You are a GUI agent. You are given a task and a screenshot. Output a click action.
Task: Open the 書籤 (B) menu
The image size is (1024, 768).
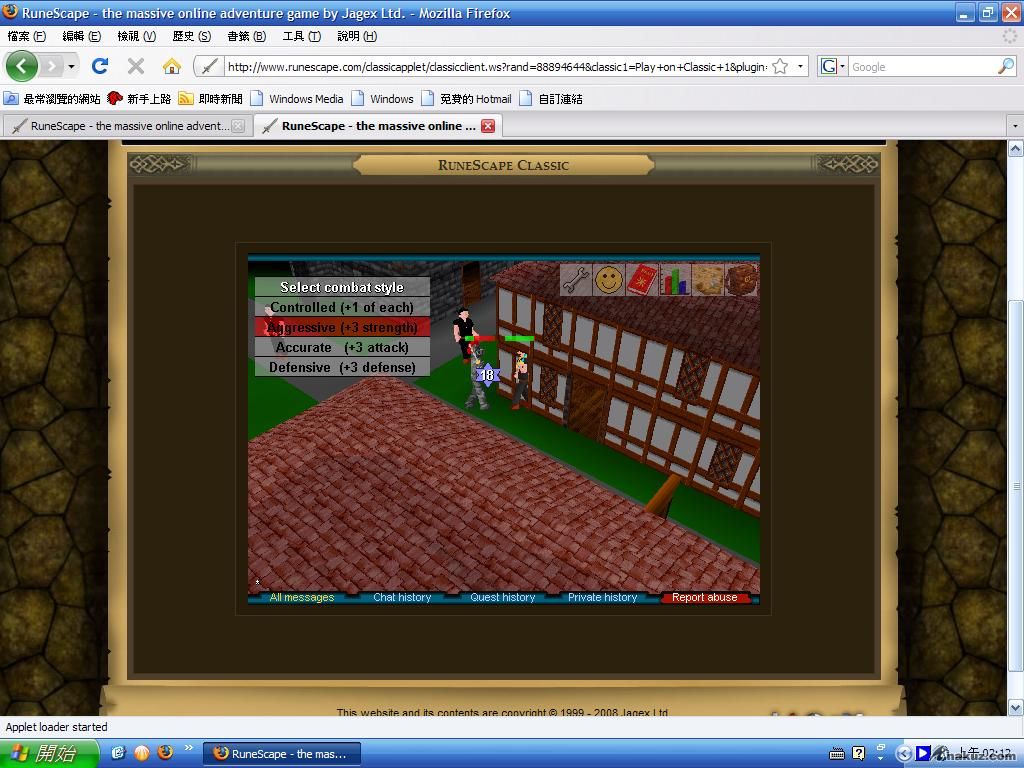(246, 36)
